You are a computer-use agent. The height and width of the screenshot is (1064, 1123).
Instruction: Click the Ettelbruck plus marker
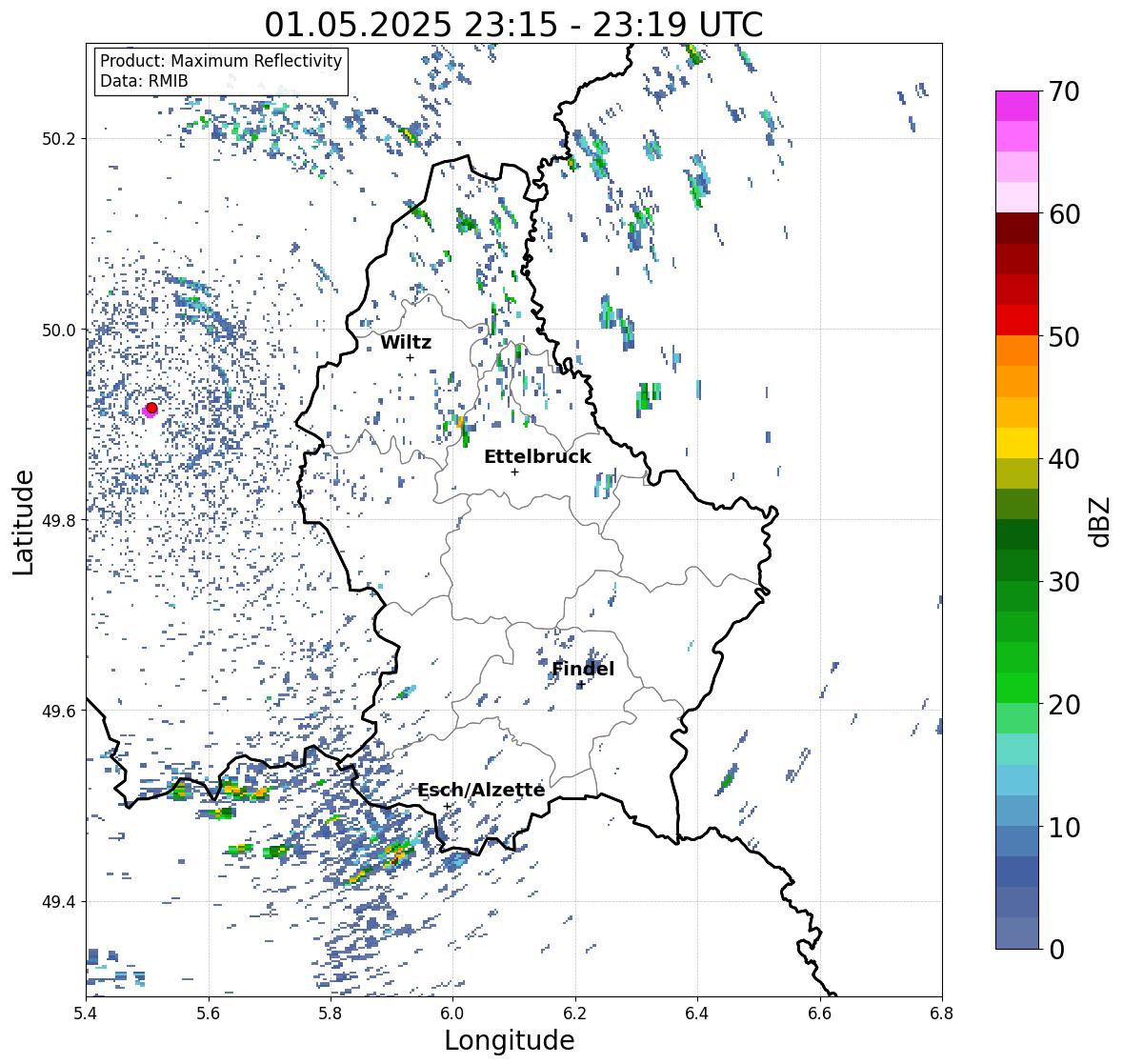514,472
